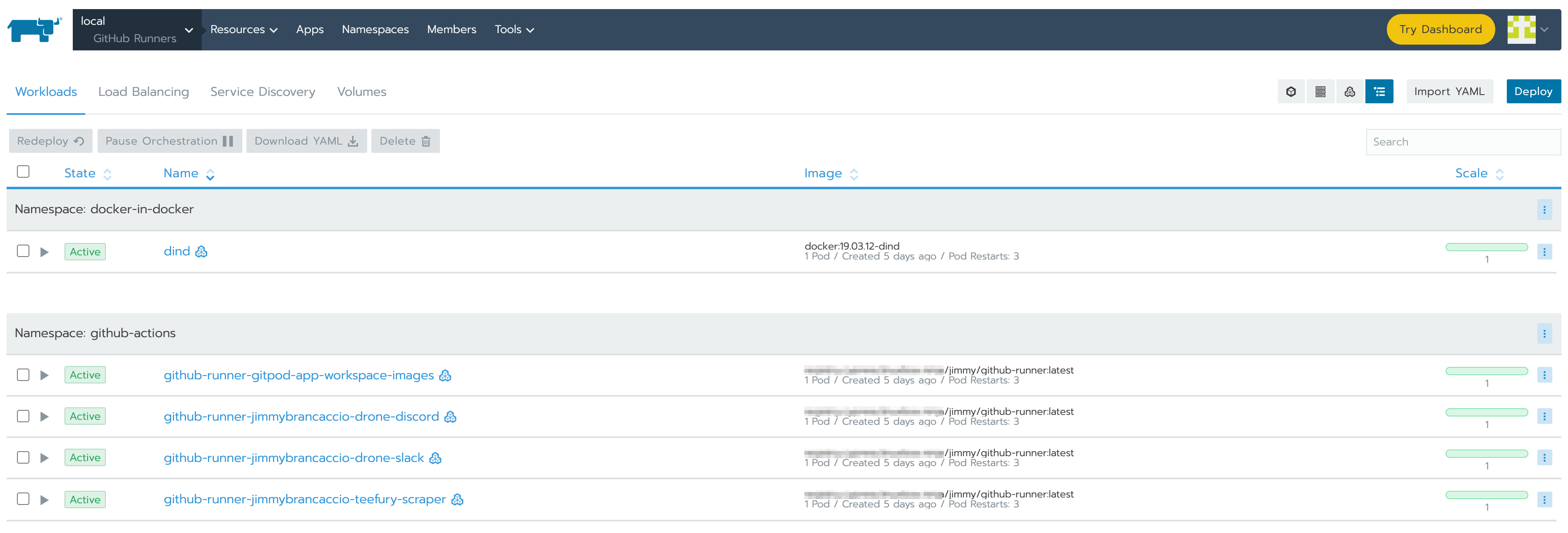Click the dind scale progress bar
1568x533 pixels.
click(1486, 247)
